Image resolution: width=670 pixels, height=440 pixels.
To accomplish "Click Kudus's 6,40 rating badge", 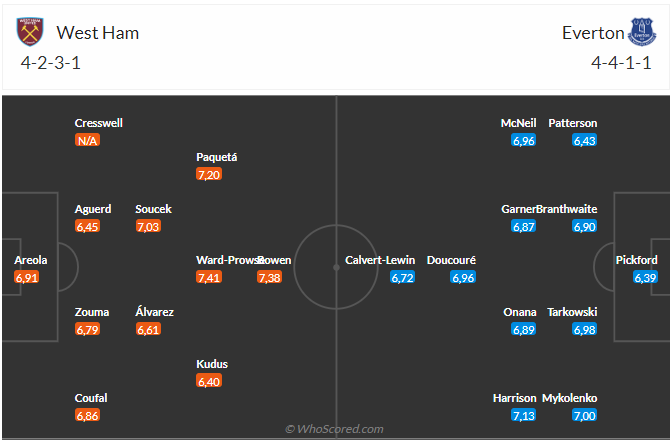I will (209, 381).
